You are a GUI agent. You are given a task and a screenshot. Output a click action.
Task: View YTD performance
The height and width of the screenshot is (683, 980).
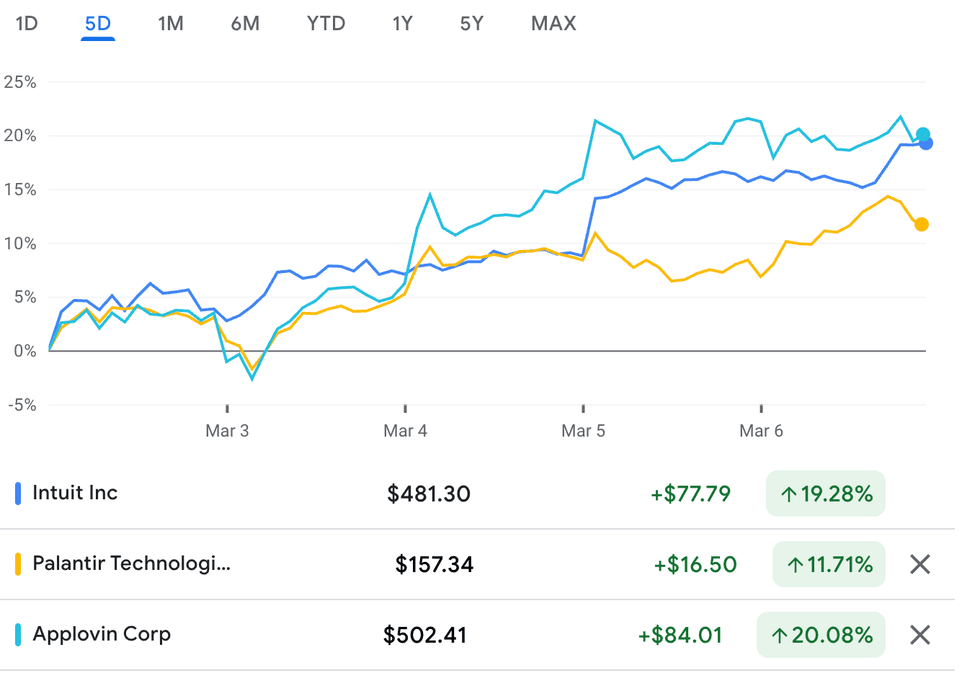click(325, 23)
